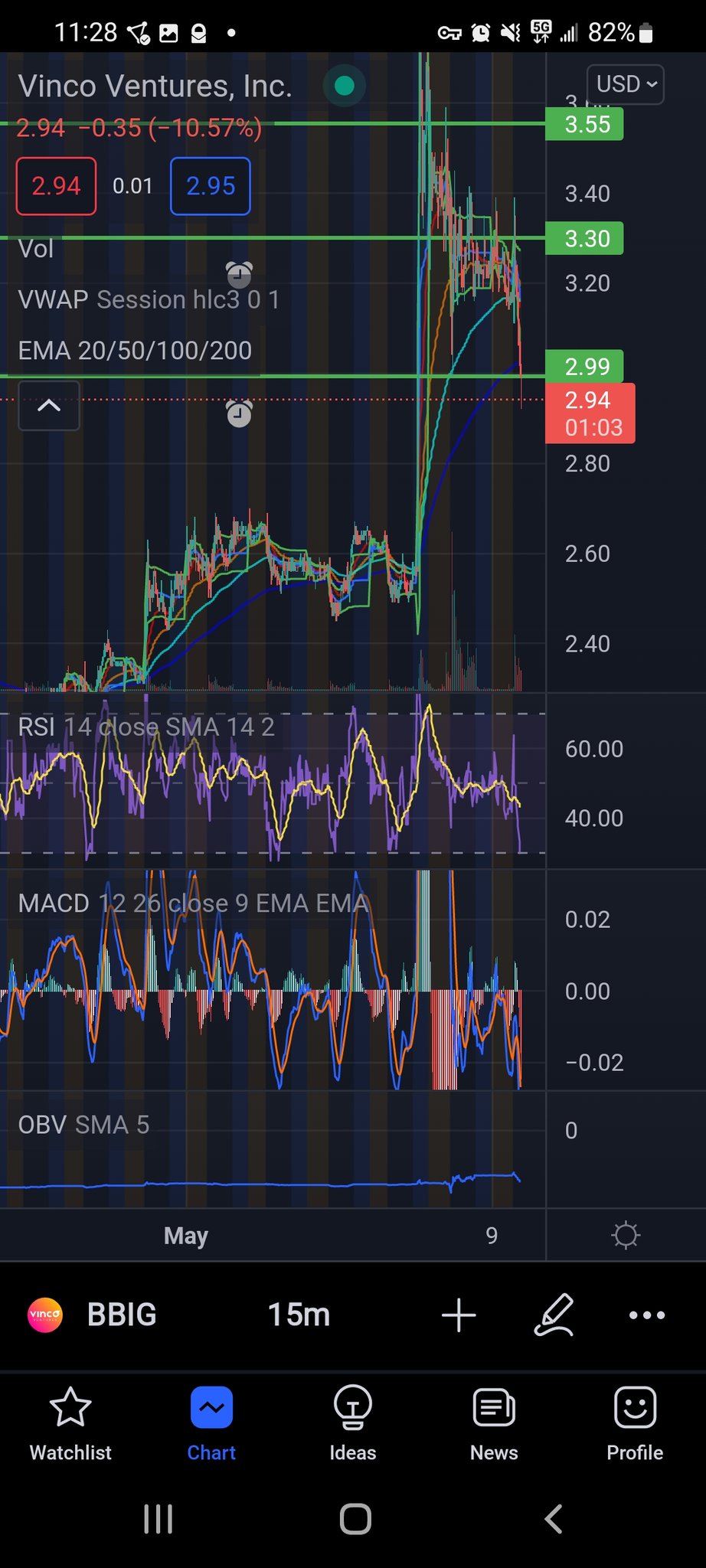Image resolution: width=706 pixels, height=1568 pixels.
Task: Open the MACD 12 26 indicator label
Action: [193, 903]
